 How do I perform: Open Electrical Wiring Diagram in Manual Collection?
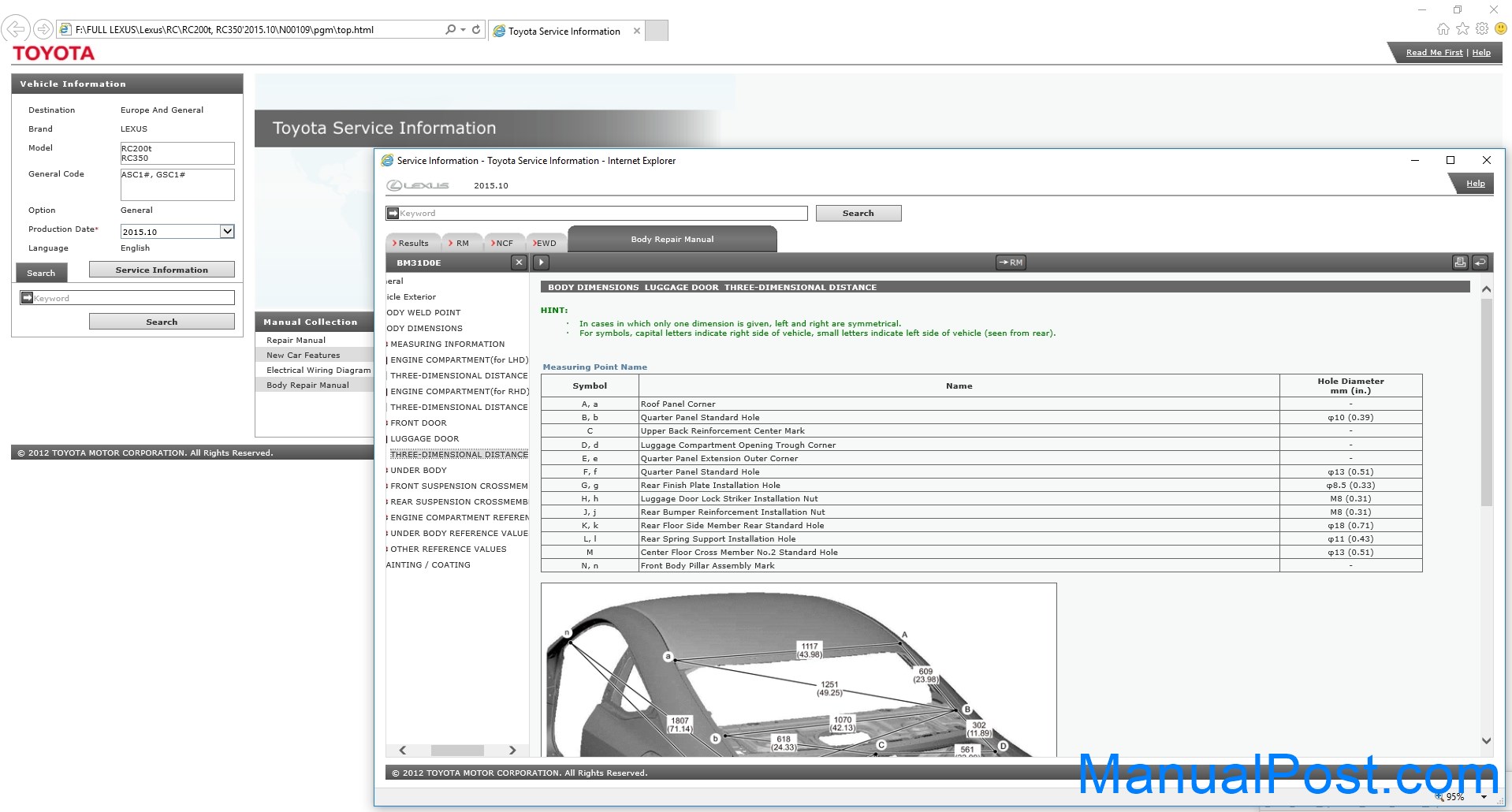click(x=318, y=370)
